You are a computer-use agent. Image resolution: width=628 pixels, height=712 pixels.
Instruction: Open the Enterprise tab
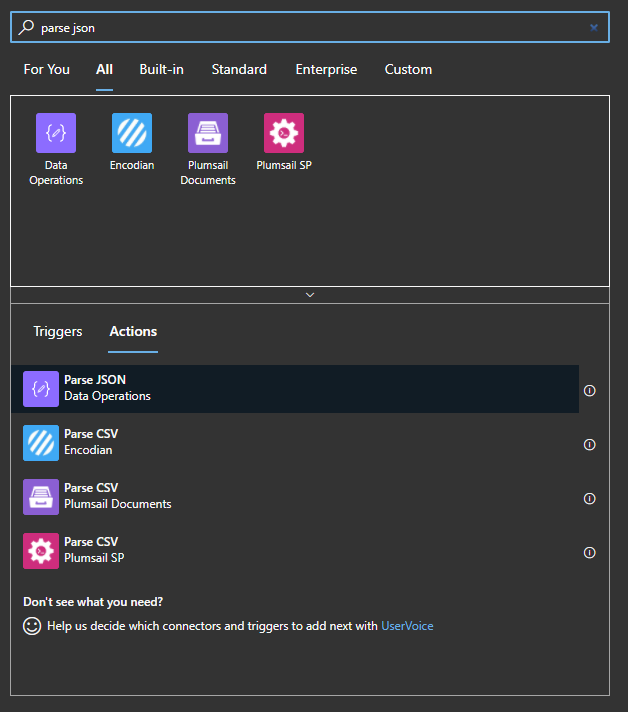[x=326, y=69]
